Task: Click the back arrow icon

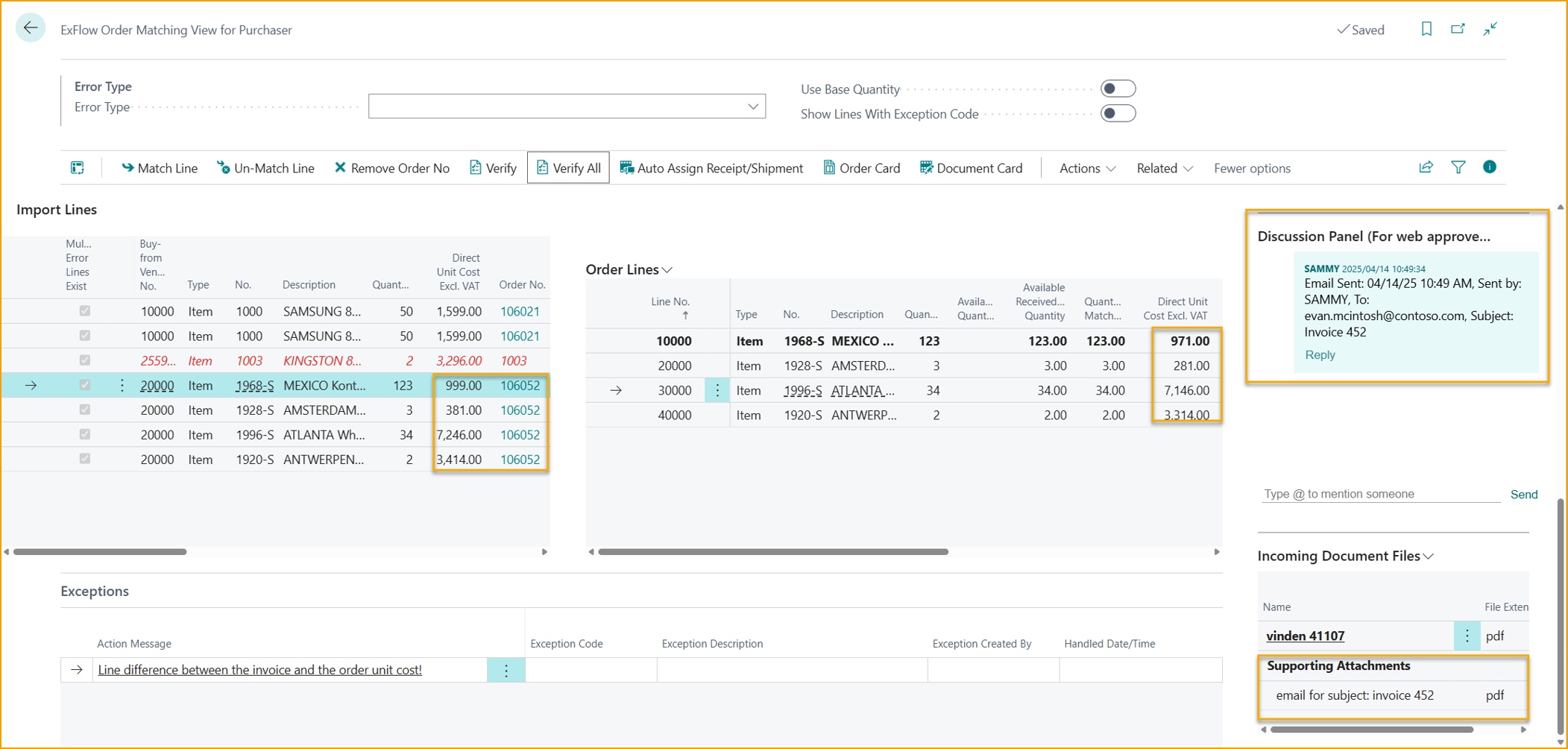Action: click(x=31, y=28)
